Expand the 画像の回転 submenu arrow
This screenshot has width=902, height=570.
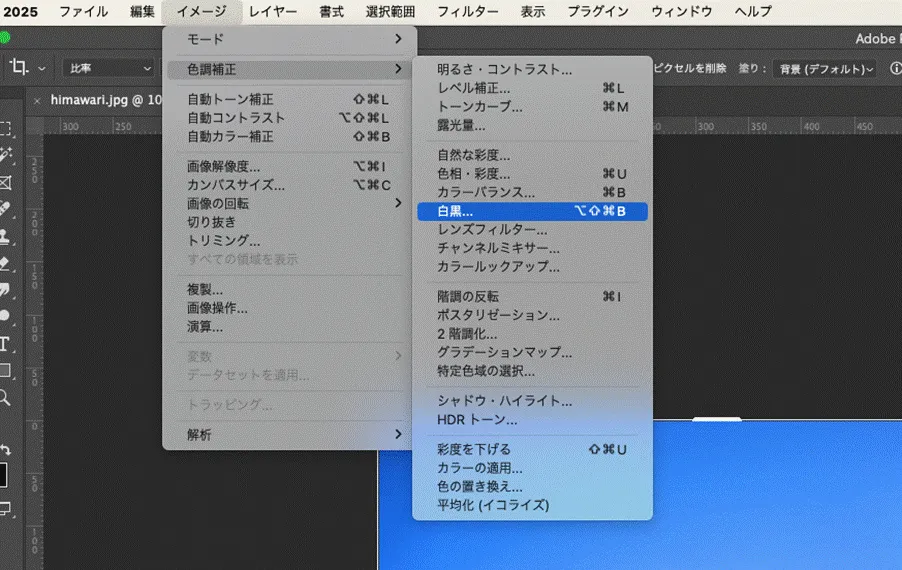tap(398, 202)
